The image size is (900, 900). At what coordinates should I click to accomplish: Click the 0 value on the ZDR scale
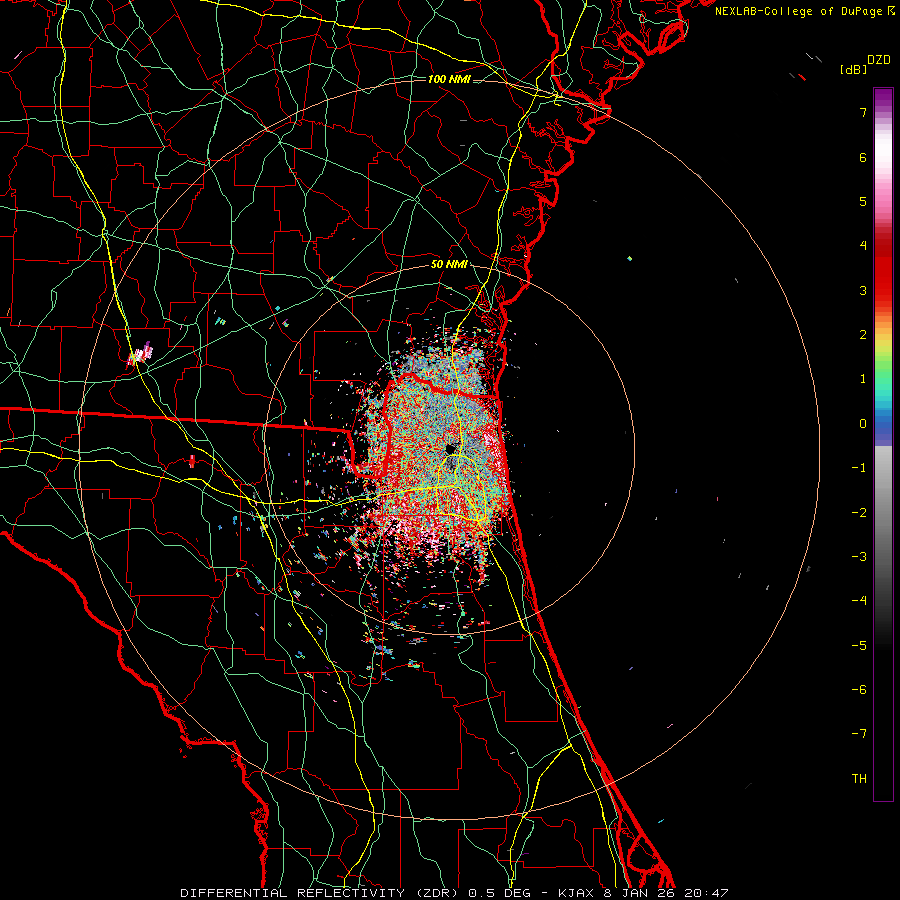(863, 424)
